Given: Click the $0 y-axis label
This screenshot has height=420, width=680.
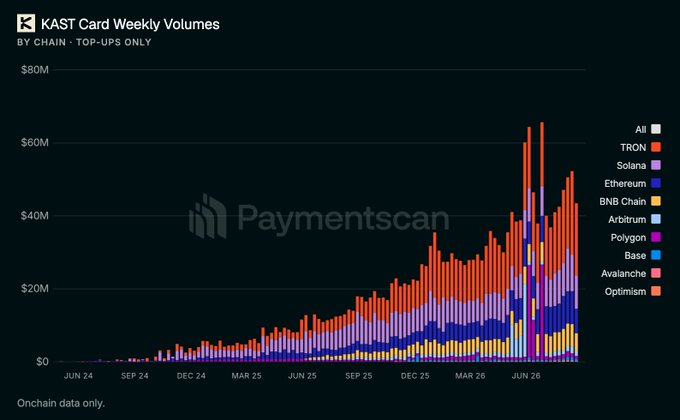Looking at the screenshot, I should click(x=42, y=361).
